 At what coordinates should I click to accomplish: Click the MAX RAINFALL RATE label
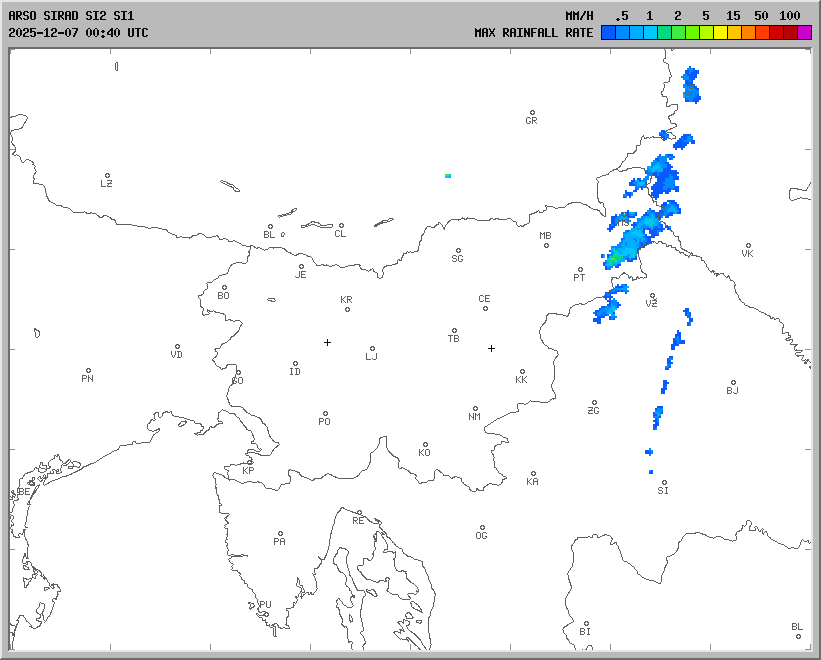coord(533,32)
